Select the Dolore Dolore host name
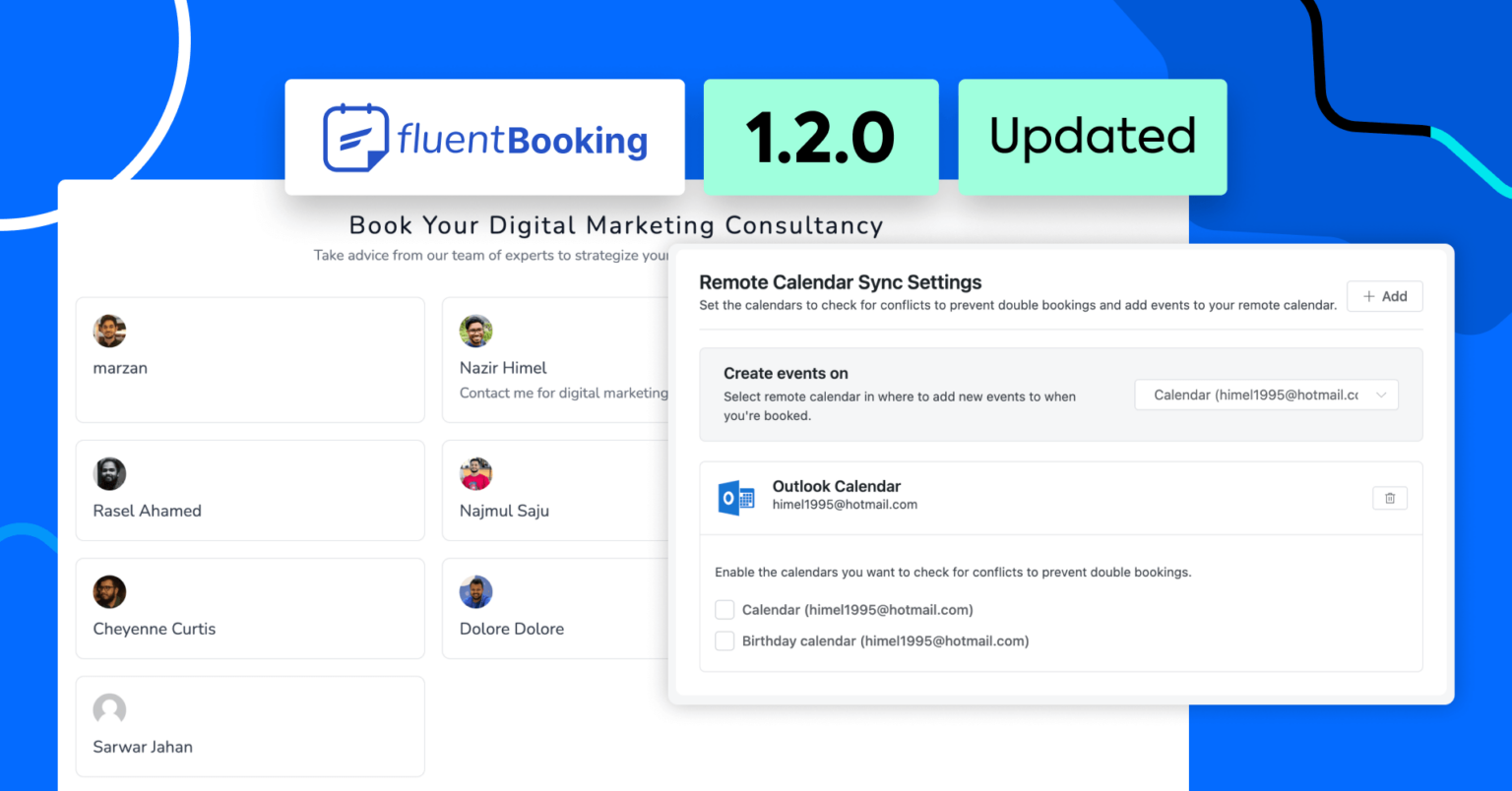1512x791 pixels. pos(512,629)
